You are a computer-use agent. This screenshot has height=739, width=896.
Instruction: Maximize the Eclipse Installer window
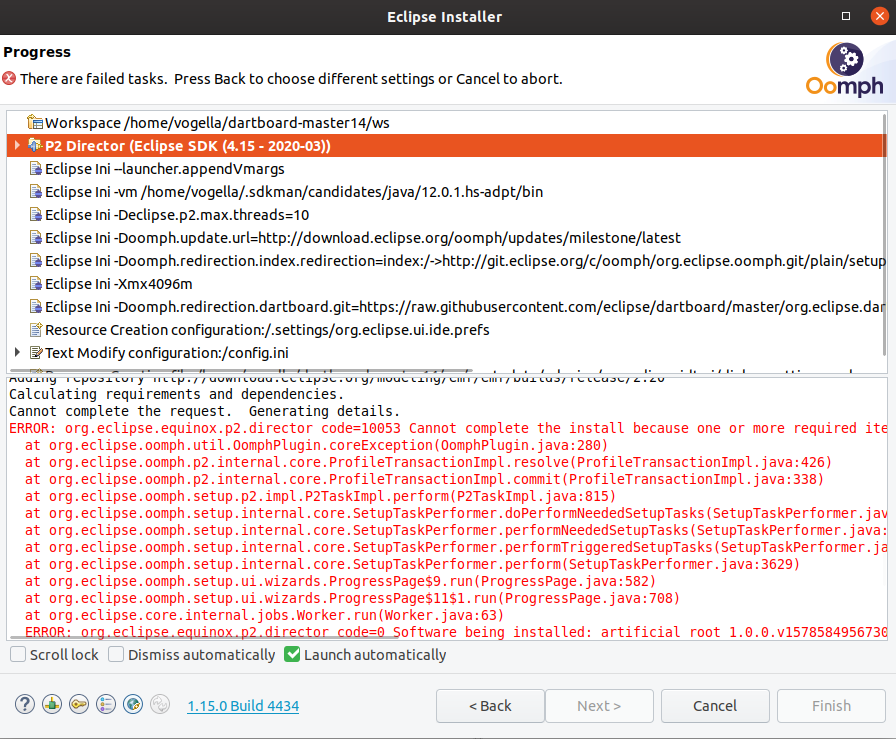coord(846,17)
